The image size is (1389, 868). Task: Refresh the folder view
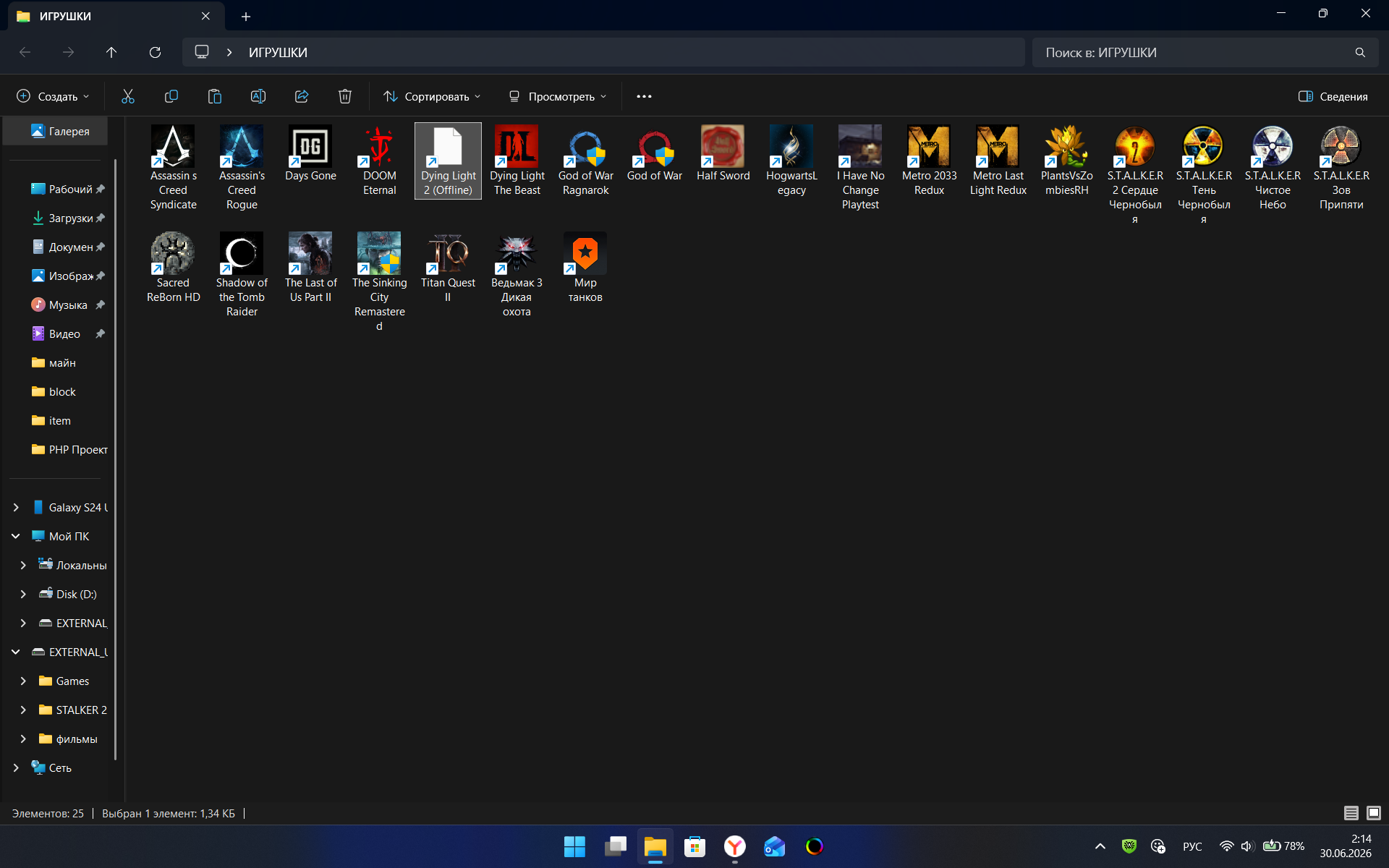(155, 52)
